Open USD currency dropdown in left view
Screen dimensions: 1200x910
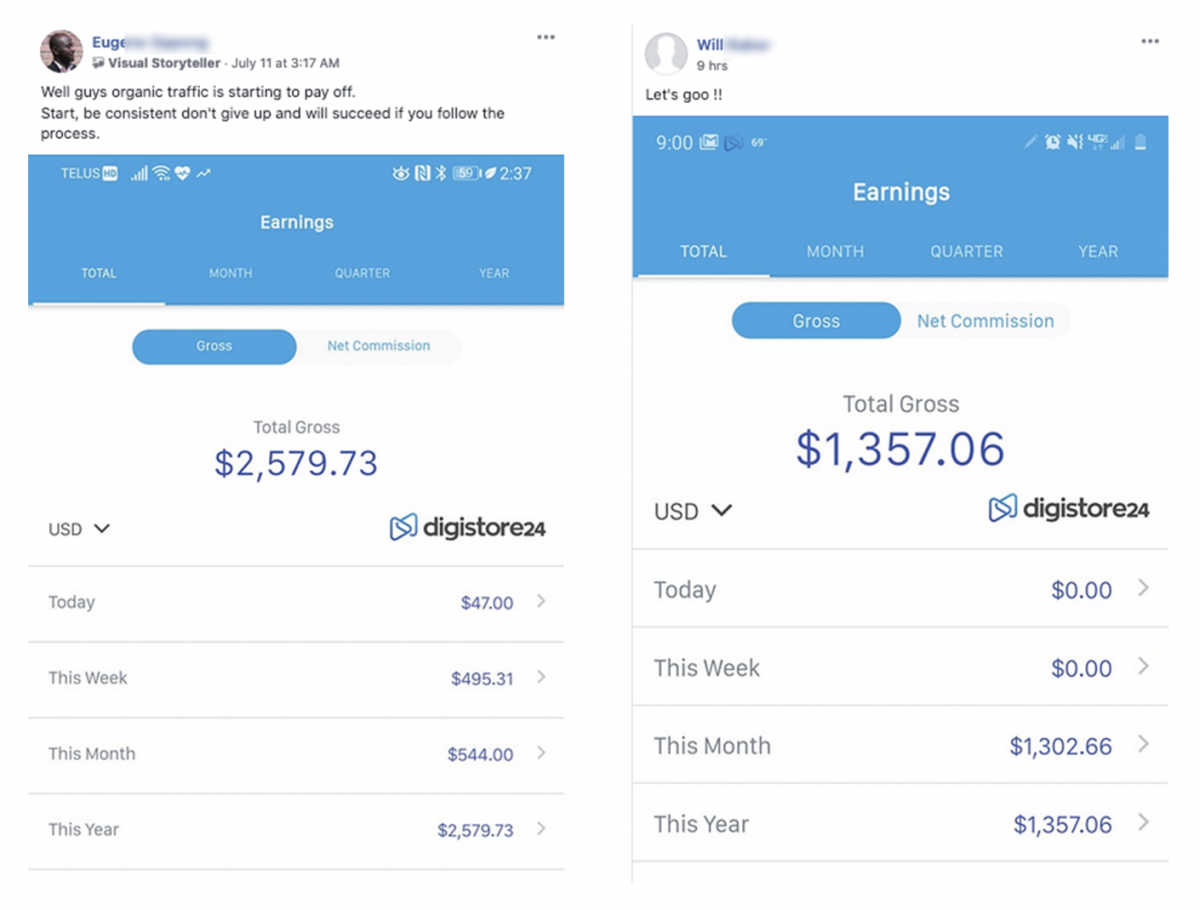(x=79, y=528)
